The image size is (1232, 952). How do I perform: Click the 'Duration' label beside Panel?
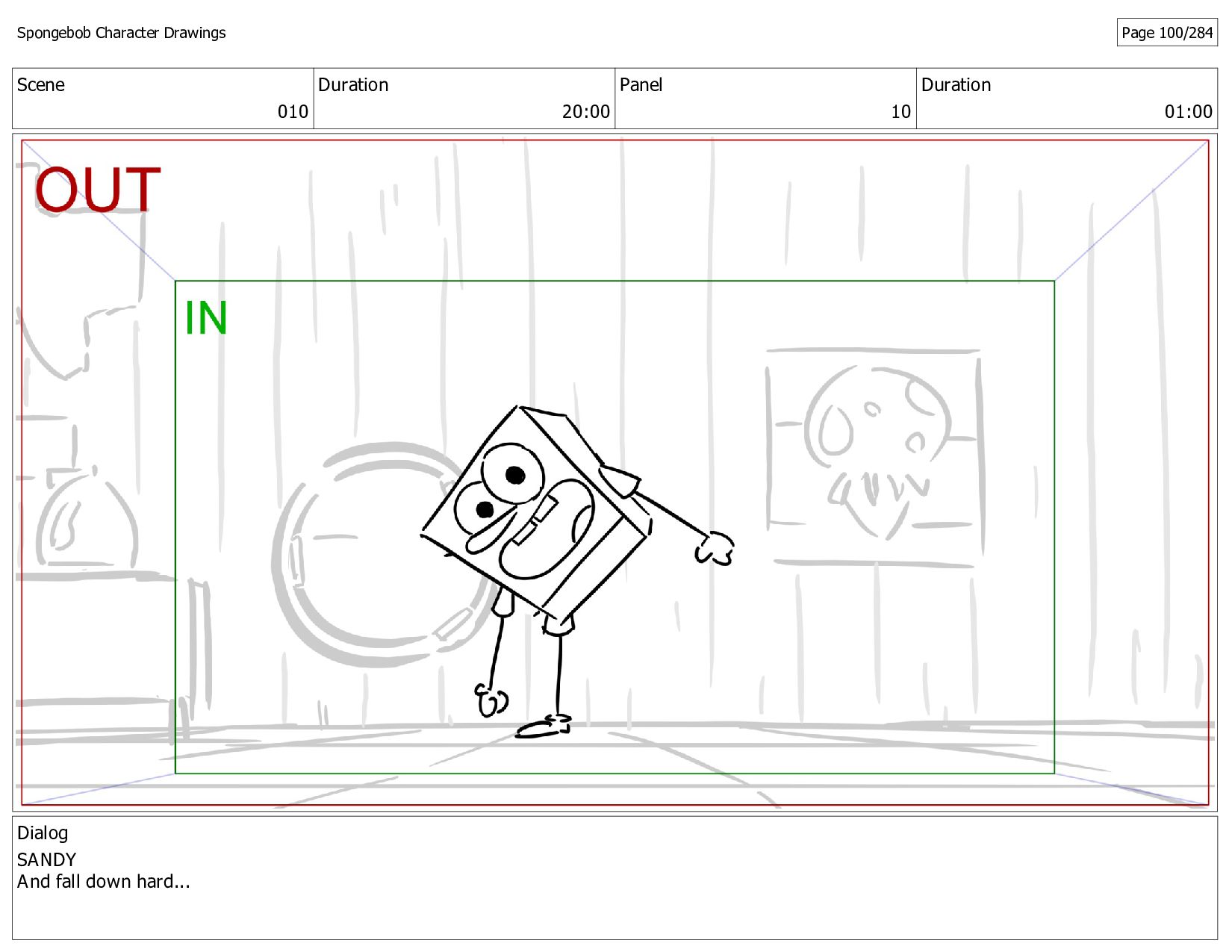point(956,85)
